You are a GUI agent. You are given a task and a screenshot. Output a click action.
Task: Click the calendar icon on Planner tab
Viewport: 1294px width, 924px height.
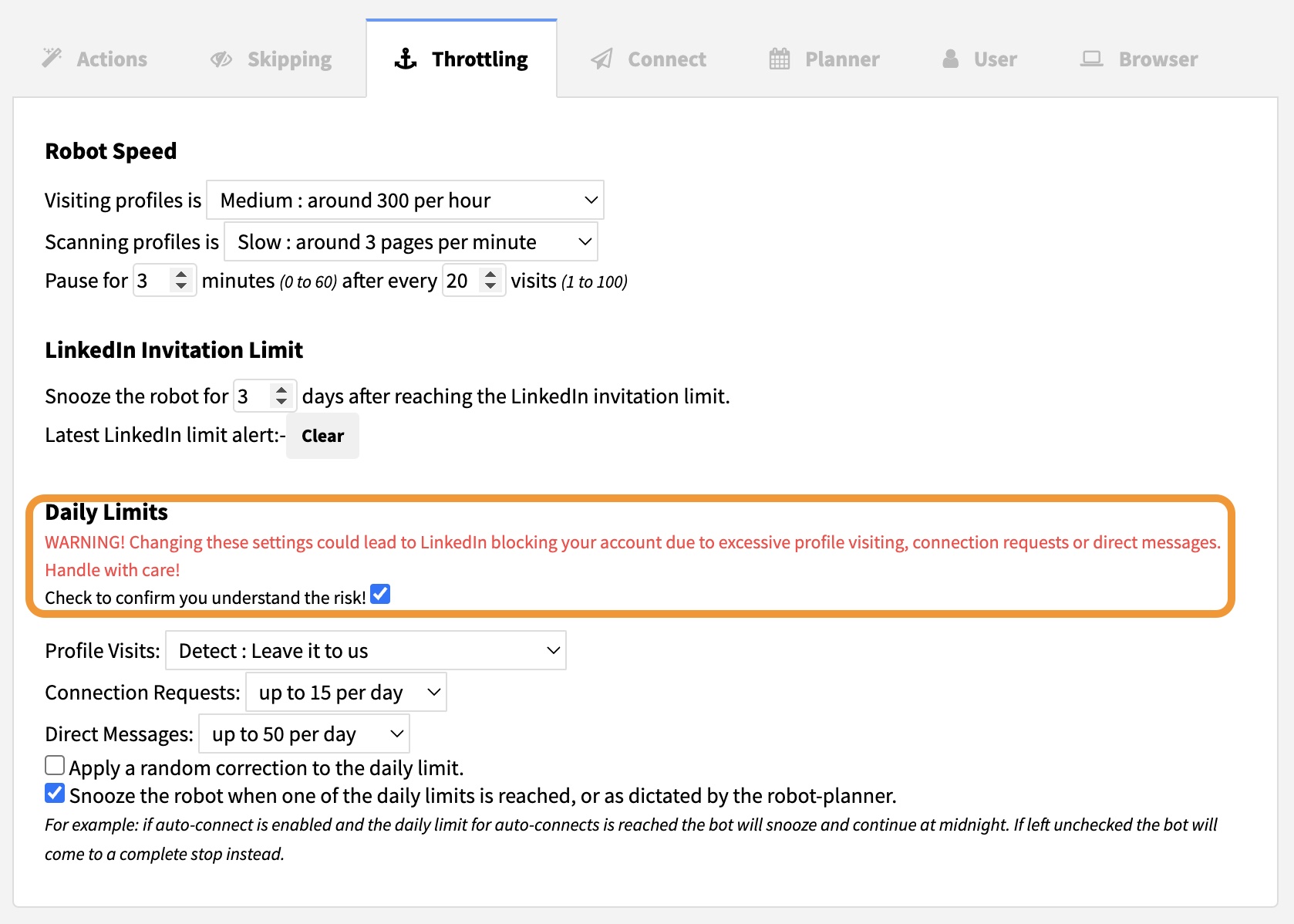pyautogui.click(x=780, y=59)
